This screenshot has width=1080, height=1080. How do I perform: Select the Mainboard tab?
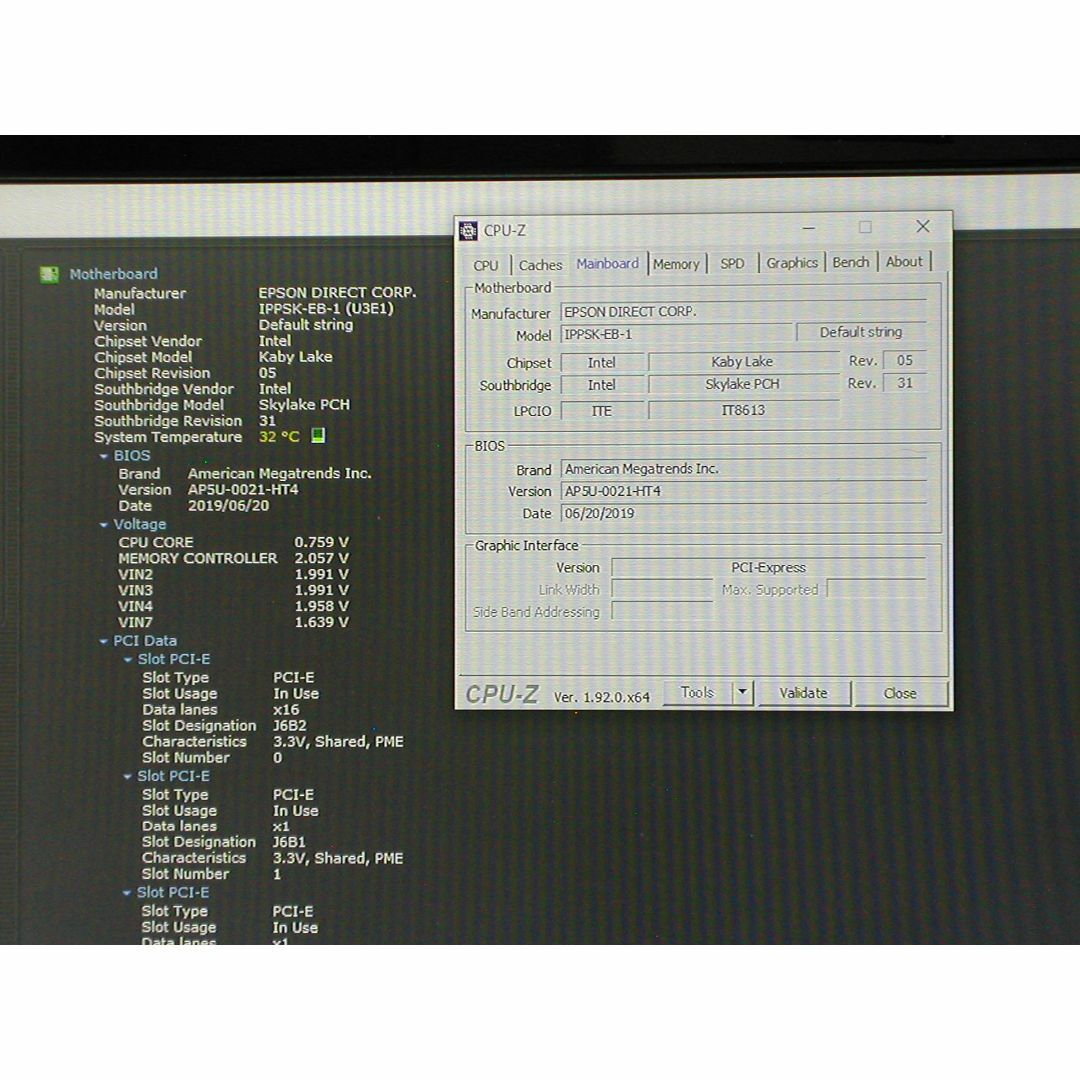[608, 264]
